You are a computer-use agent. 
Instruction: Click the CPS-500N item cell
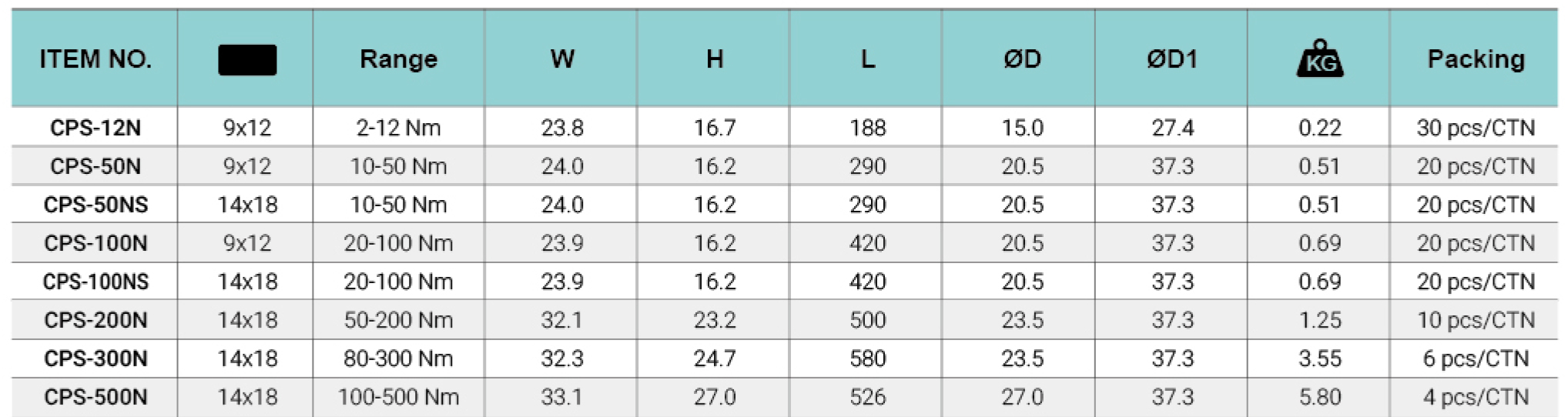[x=95, y=397]
